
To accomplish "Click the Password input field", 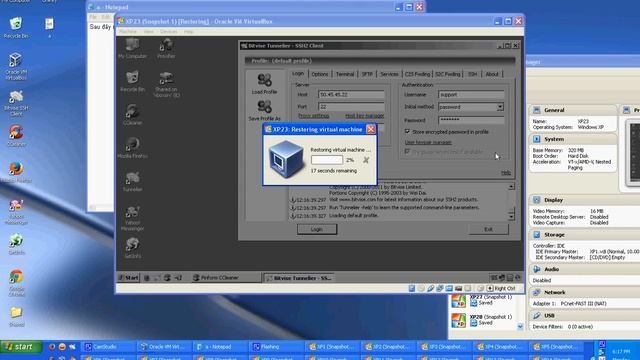I will 471,120.
